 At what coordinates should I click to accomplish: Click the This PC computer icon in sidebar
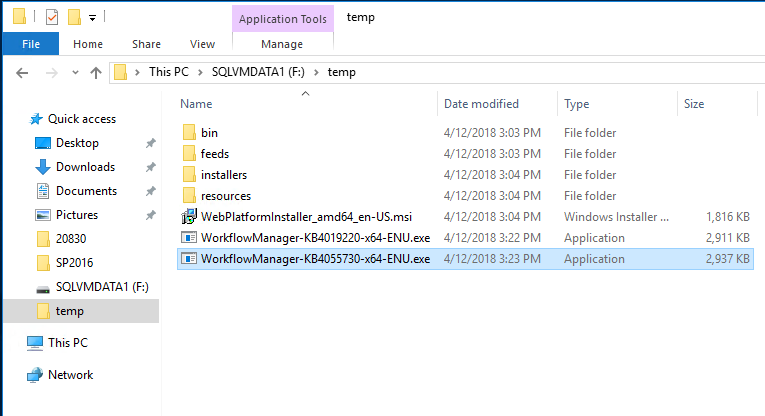pyautogui.click(x=35, y=343)
